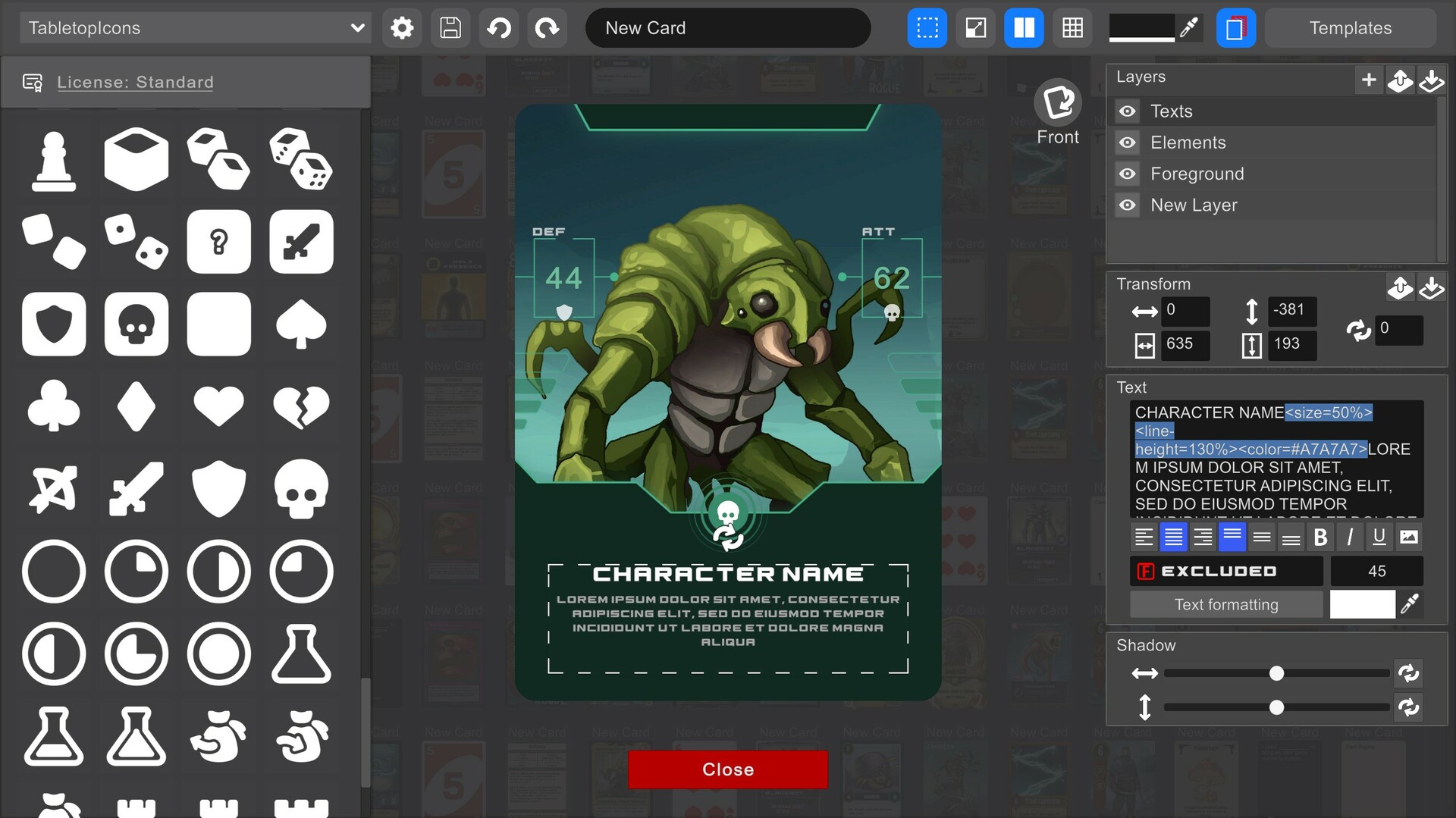Move layer up in Layers panel
The width and height of the screenshot is (1456, 818).
click(1400, 80)
